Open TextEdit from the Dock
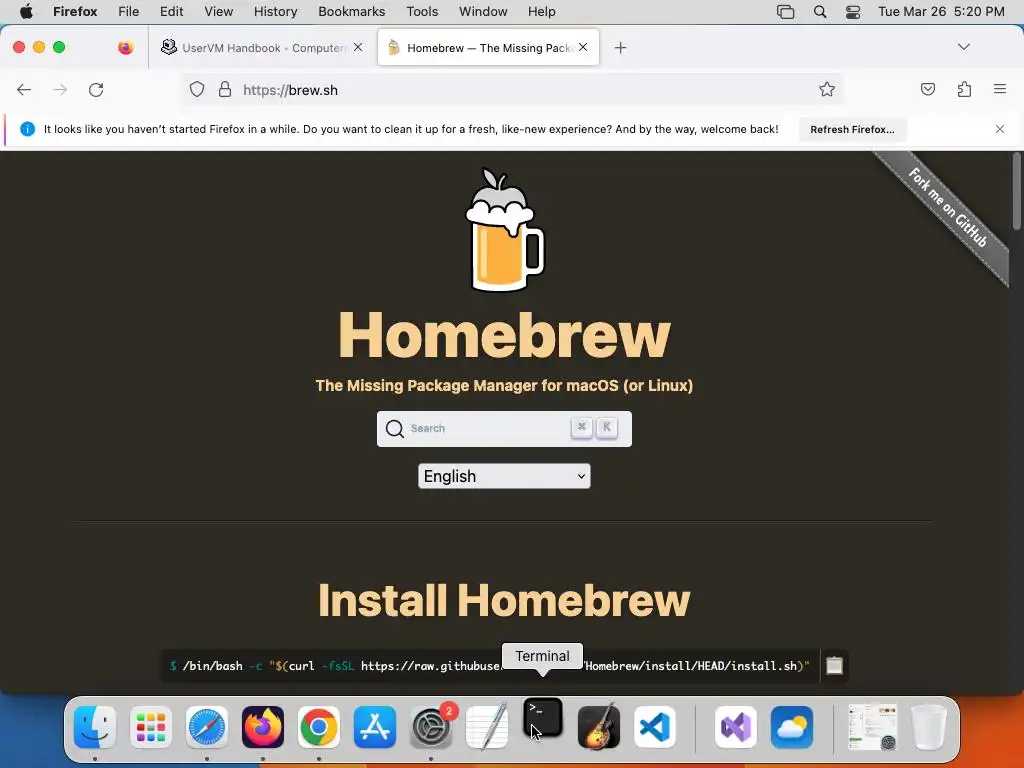 point(487,727)
